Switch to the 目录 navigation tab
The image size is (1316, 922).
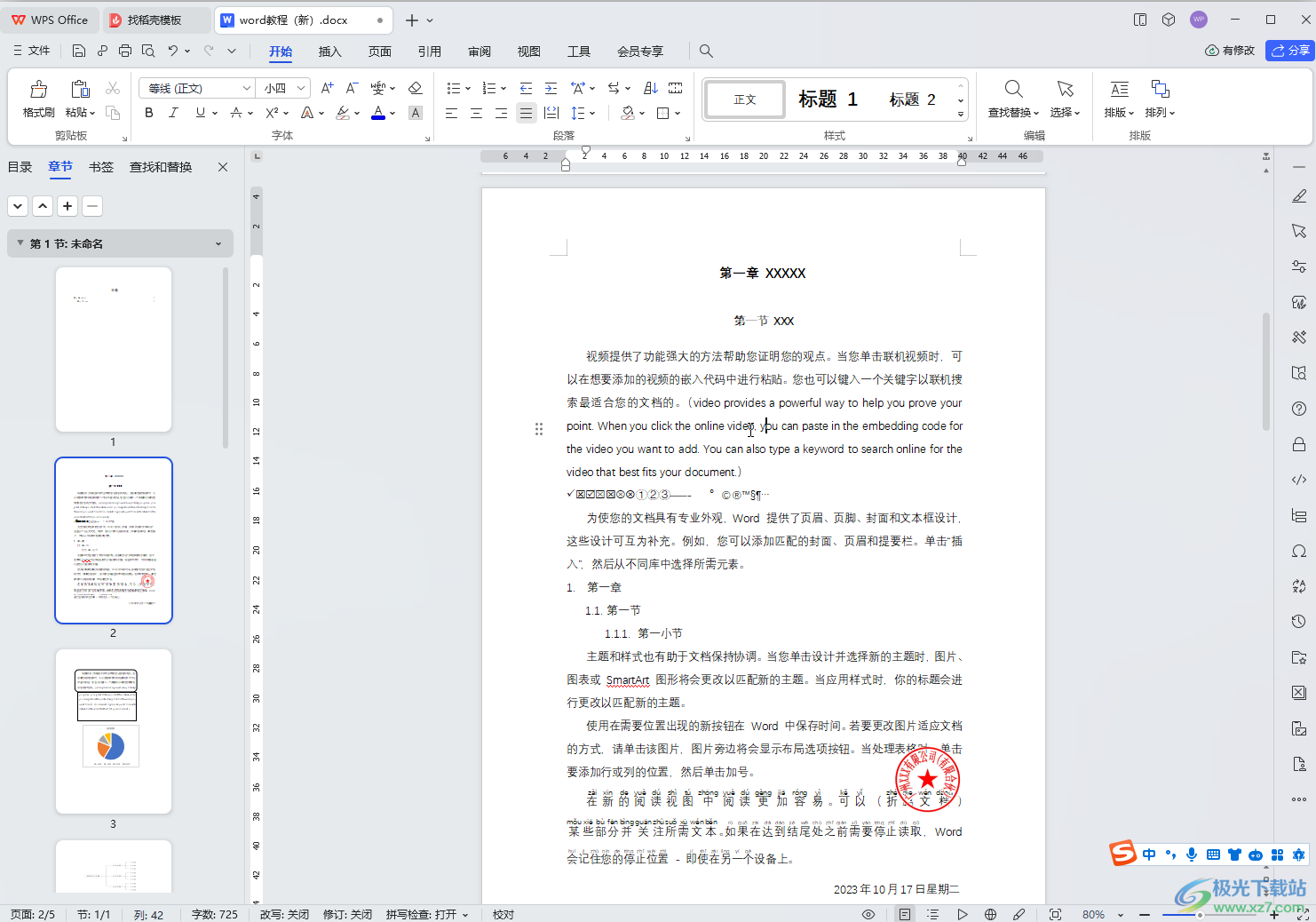[x=20, y=167]
